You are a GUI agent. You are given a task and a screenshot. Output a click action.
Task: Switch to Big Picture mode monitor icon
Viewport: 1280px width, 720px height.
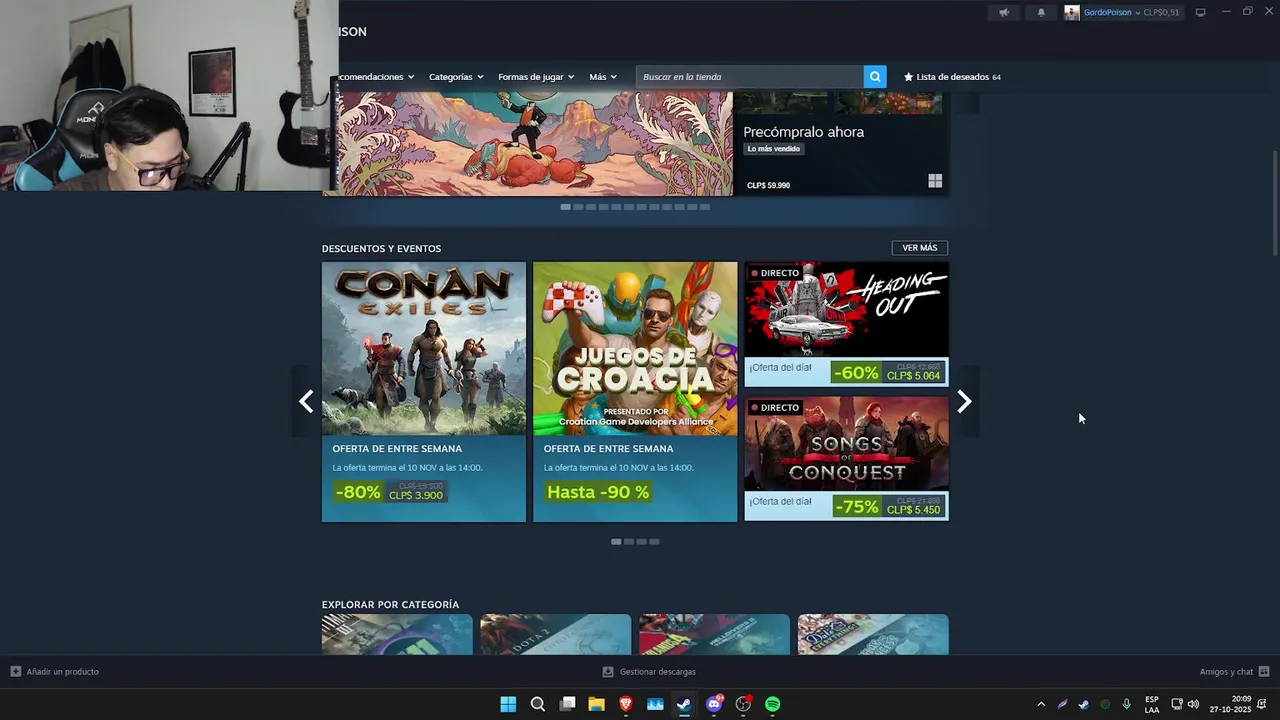click(x=1200, y=12)
